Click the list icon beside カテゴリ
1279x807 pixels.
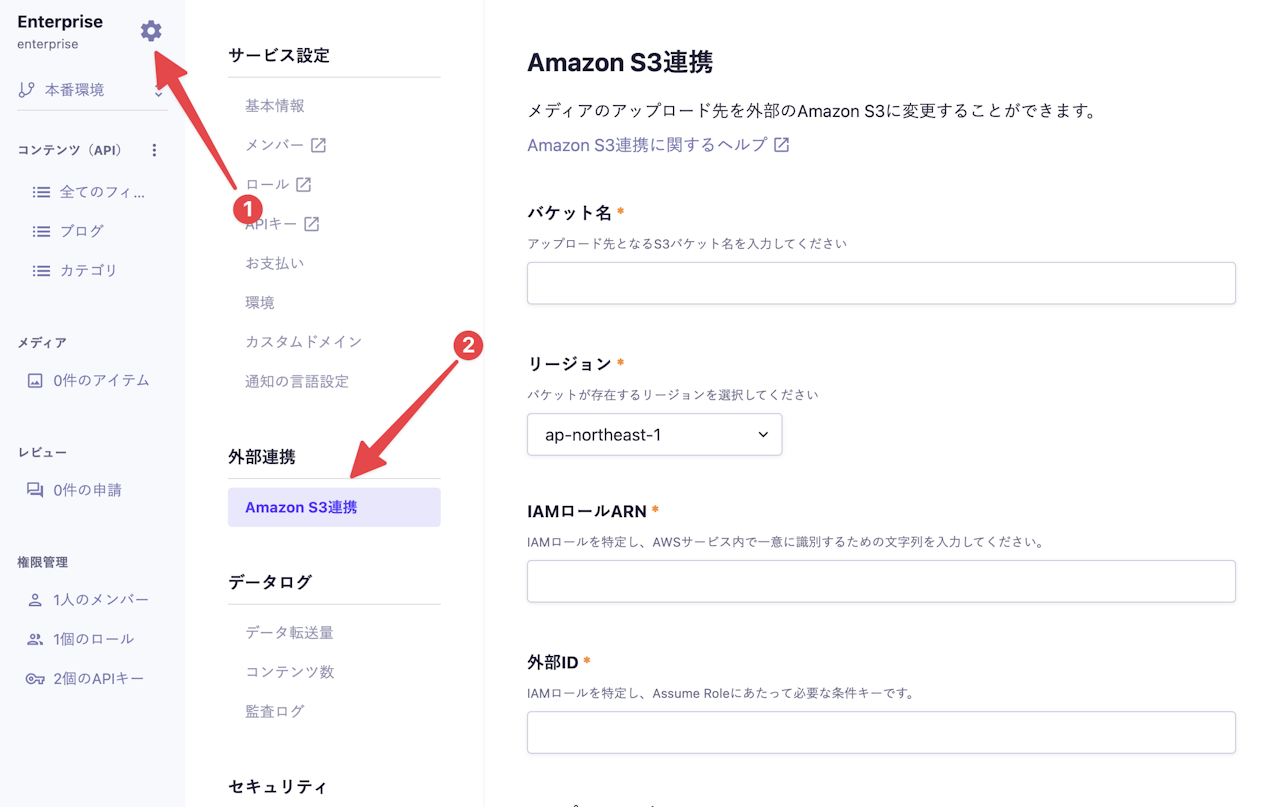click(41, 270)
